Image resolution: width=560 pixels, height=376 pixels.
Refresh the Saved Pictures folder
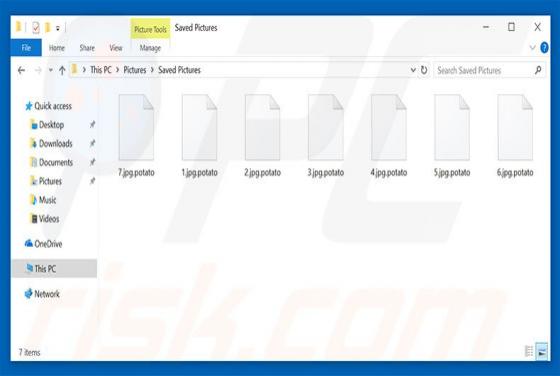tap(424, 70)
